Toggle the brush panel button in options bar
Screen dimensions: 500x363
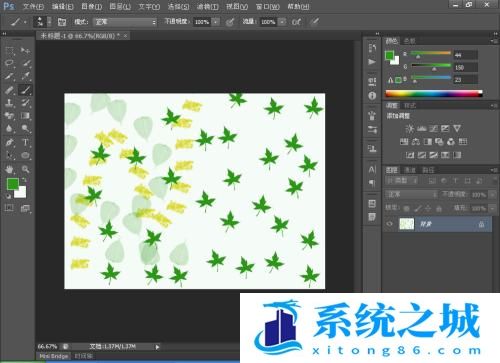click(62, 22)
